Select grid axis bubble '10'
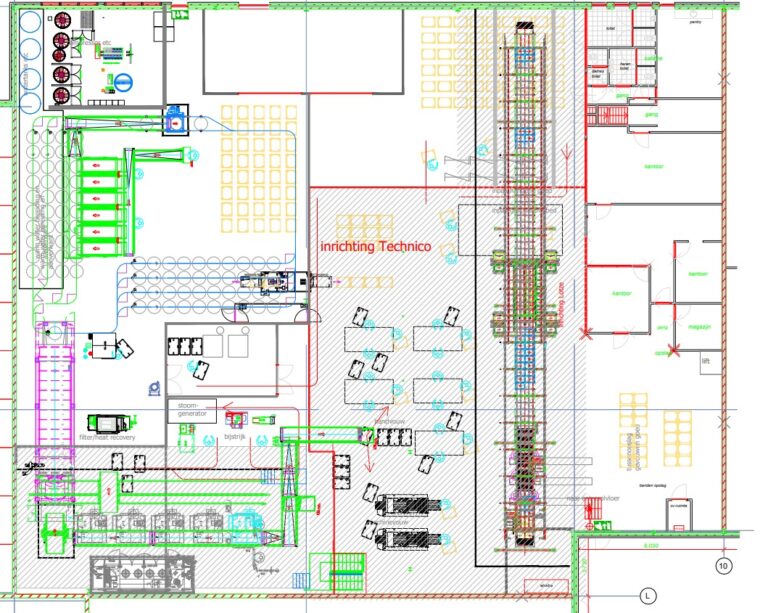768x613 pixels. click(723, 566)
